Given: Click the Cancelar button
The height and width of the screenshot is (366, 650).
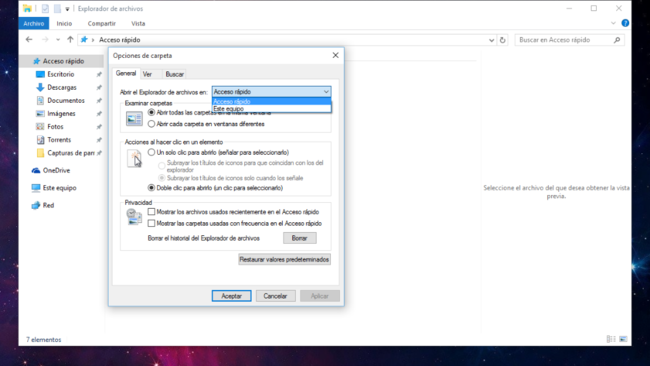Looking at the screenshot, I should tap(275, 296).
